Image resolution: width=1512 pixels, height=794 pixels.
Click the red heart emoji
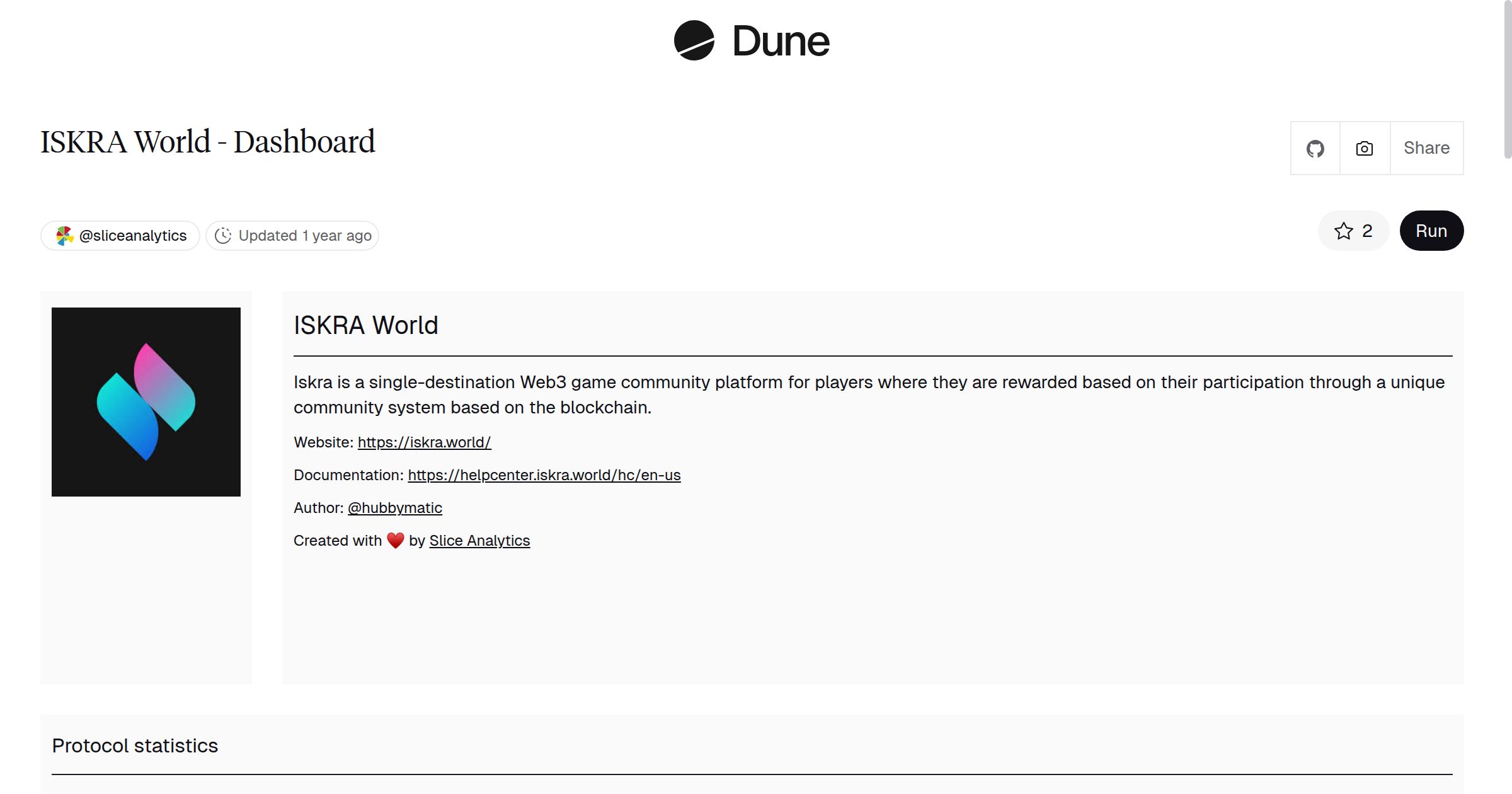pyautogui.click(x=395, y=541)
